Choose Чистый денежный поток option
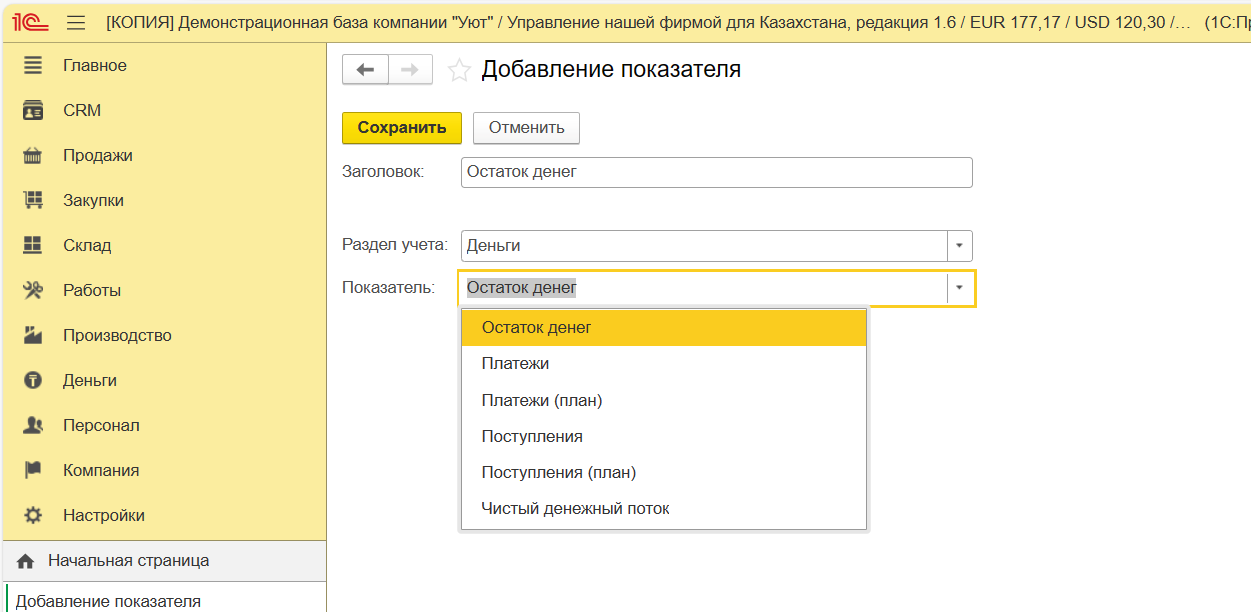 tap(575, 509)
